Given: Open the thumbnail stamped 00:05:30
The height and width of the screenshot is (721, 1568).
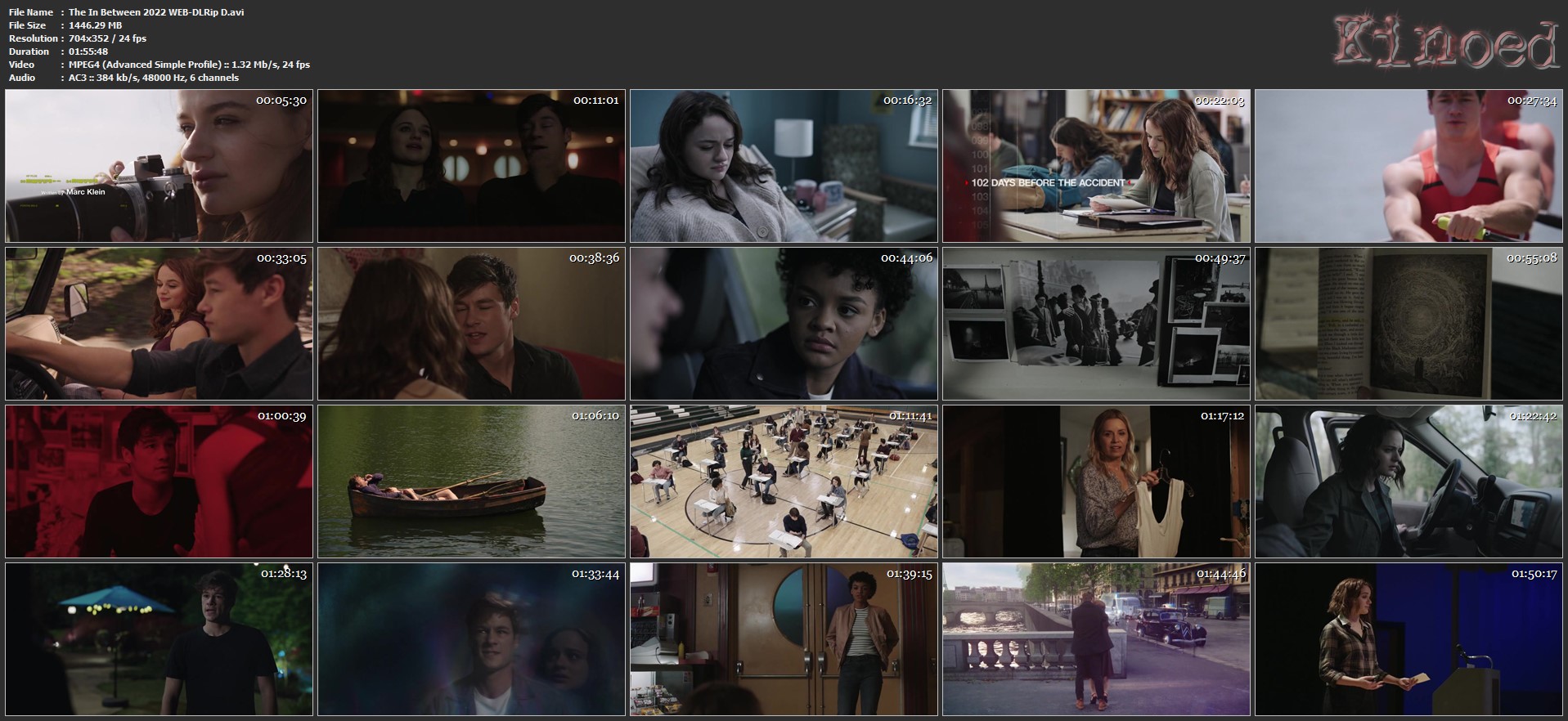Looking at the screenshot, I should (x=159, y=166).
